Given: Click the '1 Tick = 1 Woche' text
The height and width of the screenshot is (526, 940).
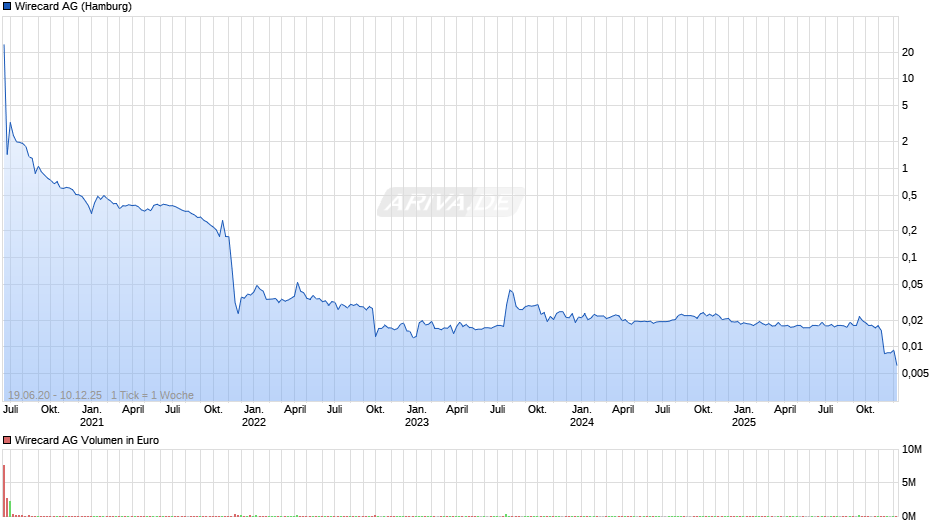Looking at the screenshot, I should click(152, 395).
